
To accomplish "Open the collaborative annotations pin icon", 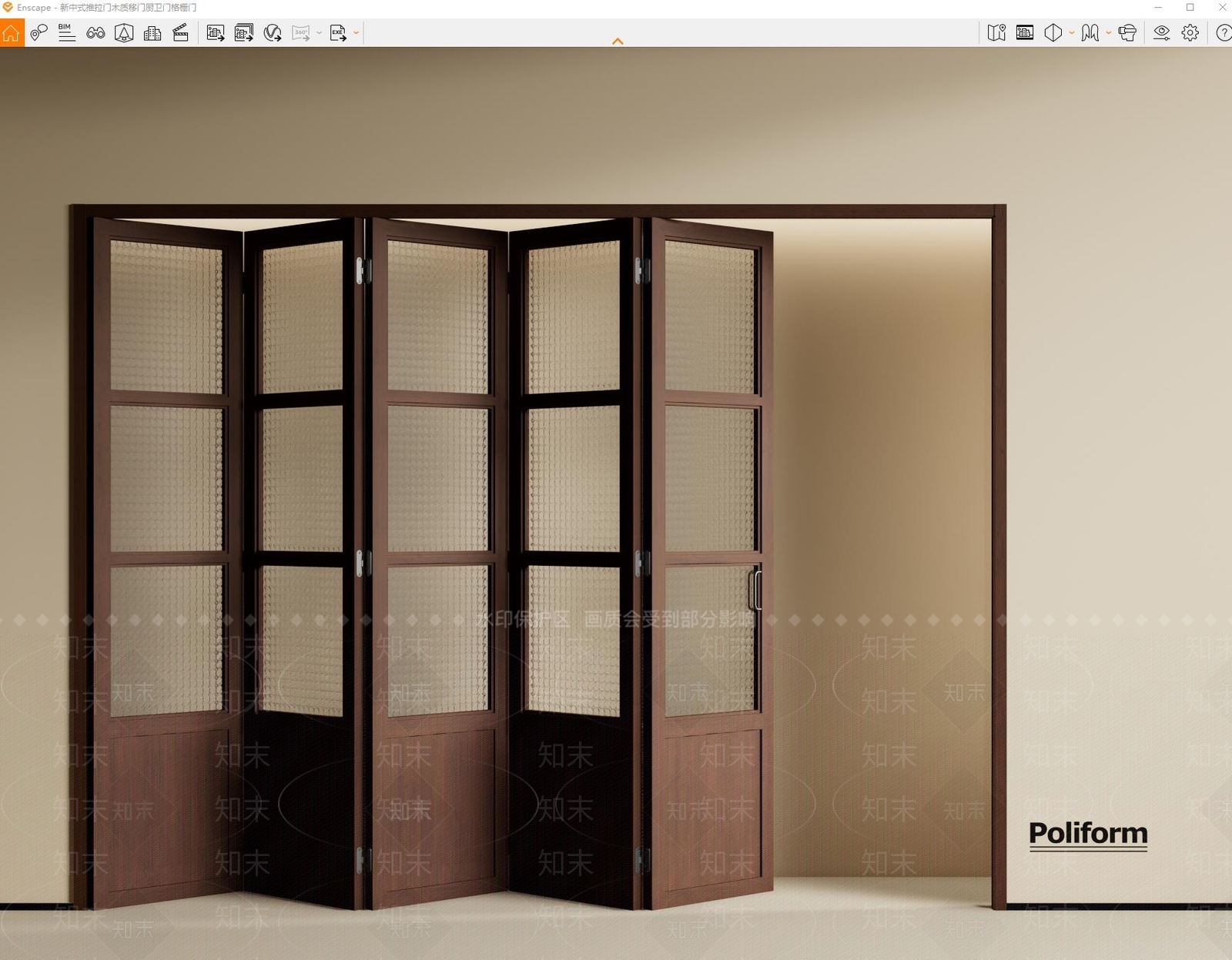I will (x=38, y=33).
